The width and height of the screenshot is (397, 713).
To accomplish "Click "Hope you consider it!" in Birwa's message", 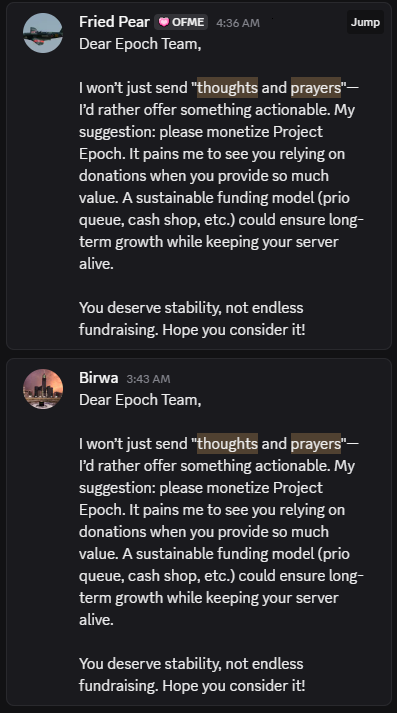I will point(234,686).
